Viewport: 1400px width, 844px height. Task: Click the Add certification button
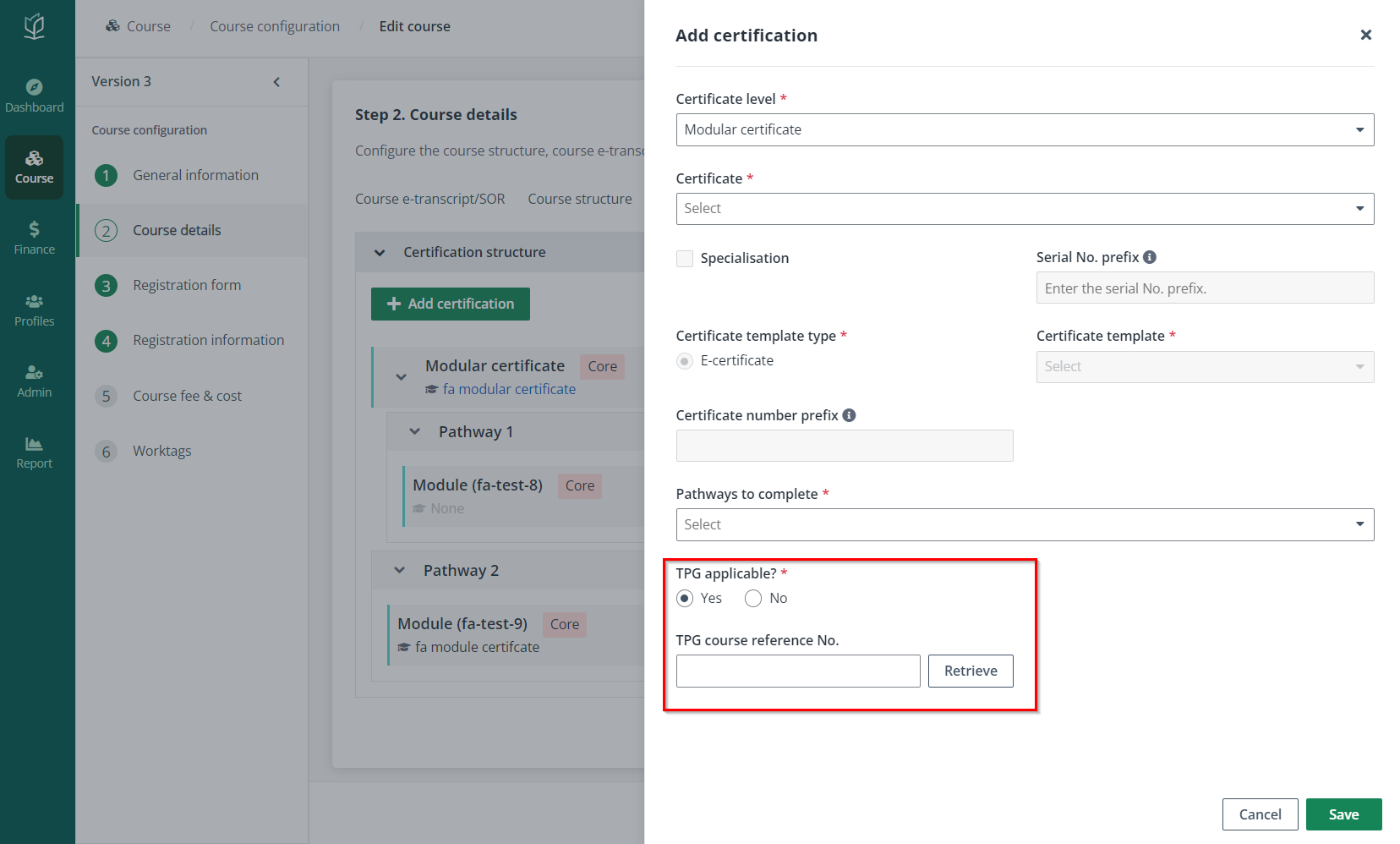click(451, 304)
